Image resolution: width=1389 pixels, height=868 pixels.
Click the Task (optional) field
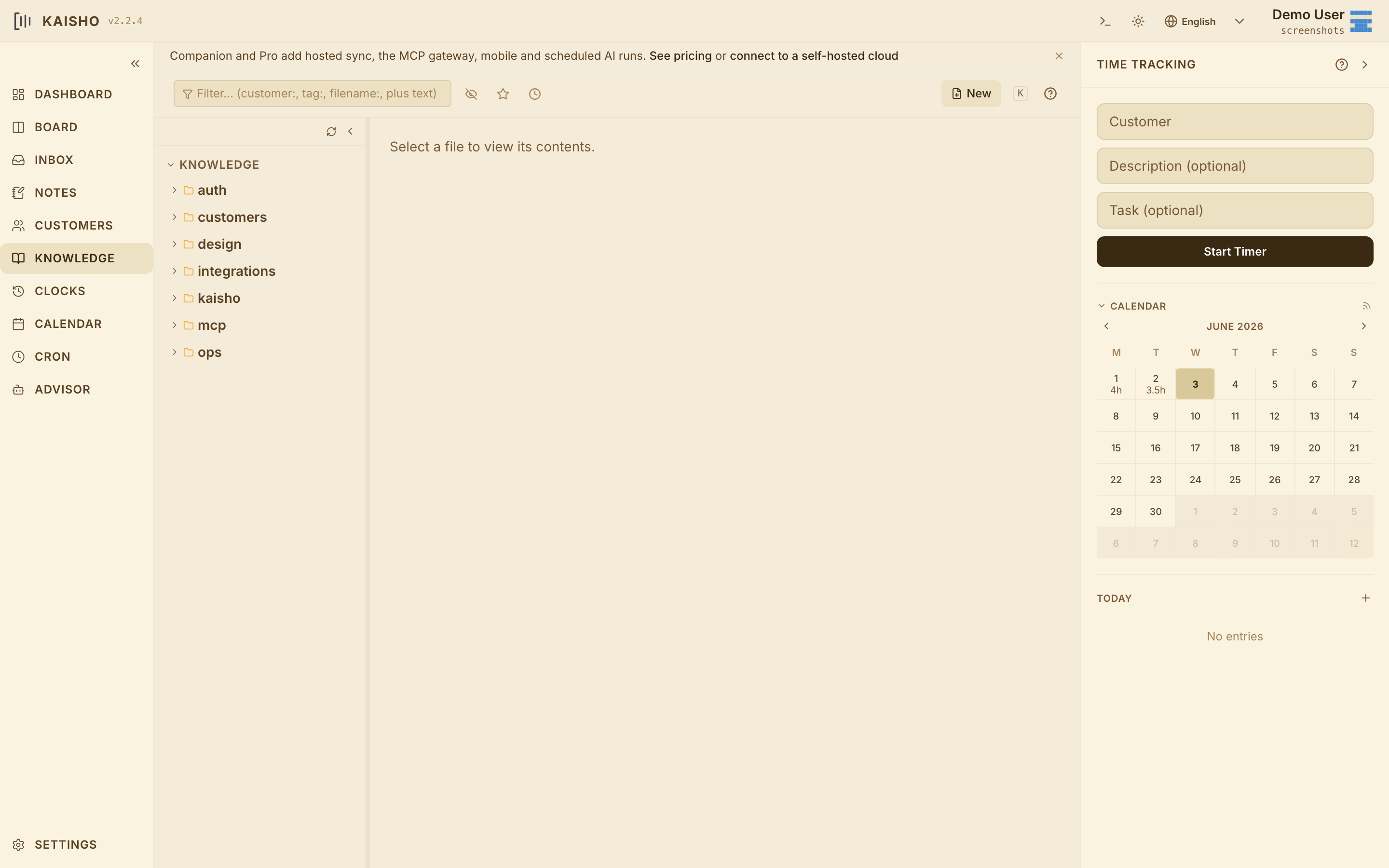tap(1235, 210)
